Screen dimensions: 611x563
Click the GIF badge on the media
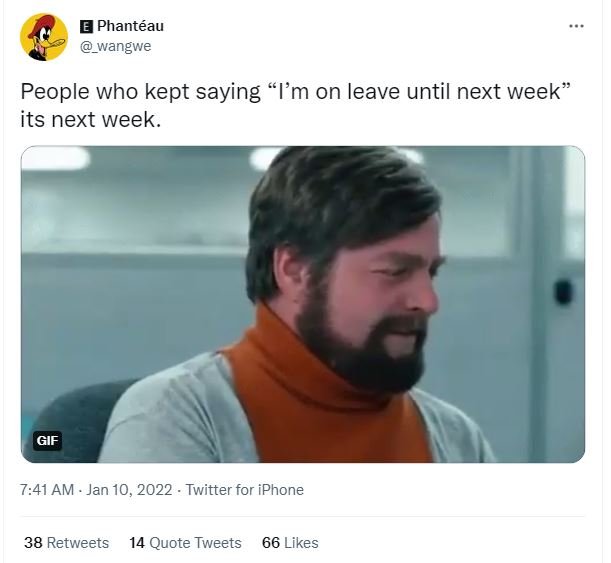click(x=47, y=441)
